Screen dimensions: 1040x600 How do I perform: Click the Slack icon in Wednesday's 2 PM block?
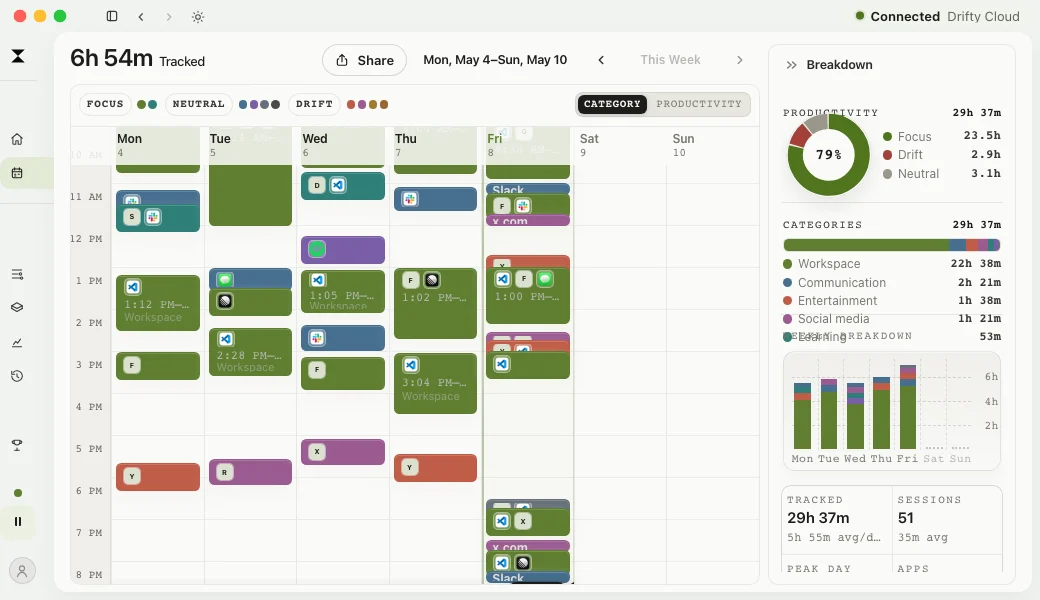[x=317, y=338]
